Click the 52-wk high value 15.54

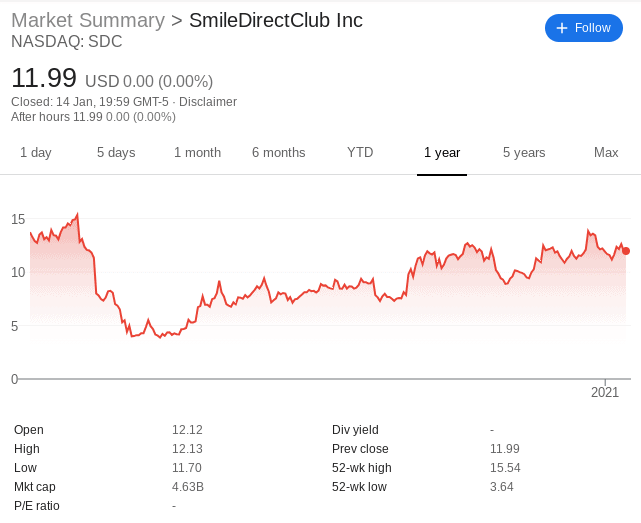pos(505,468)
